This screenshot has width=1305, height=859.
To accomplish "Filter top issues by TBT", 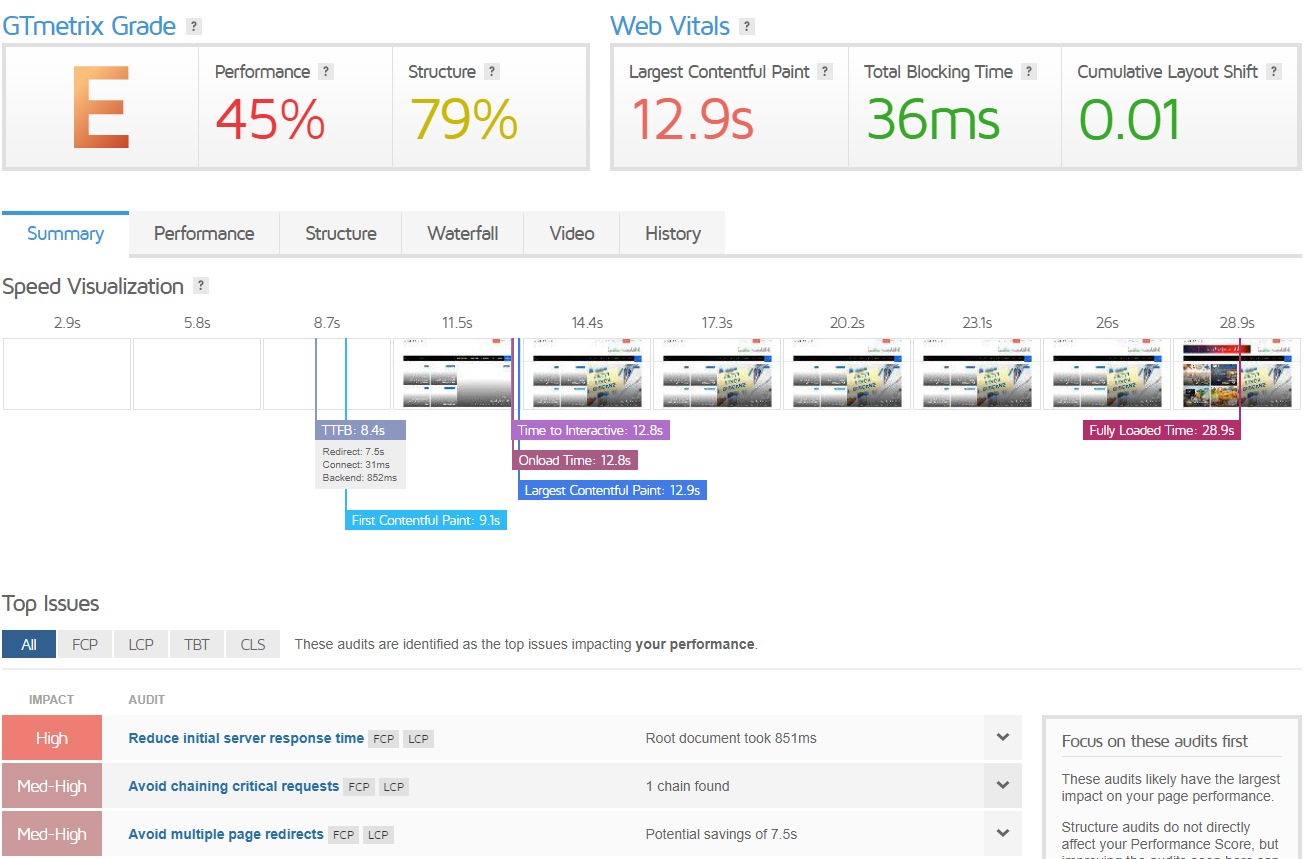I will tap(197, 644).
